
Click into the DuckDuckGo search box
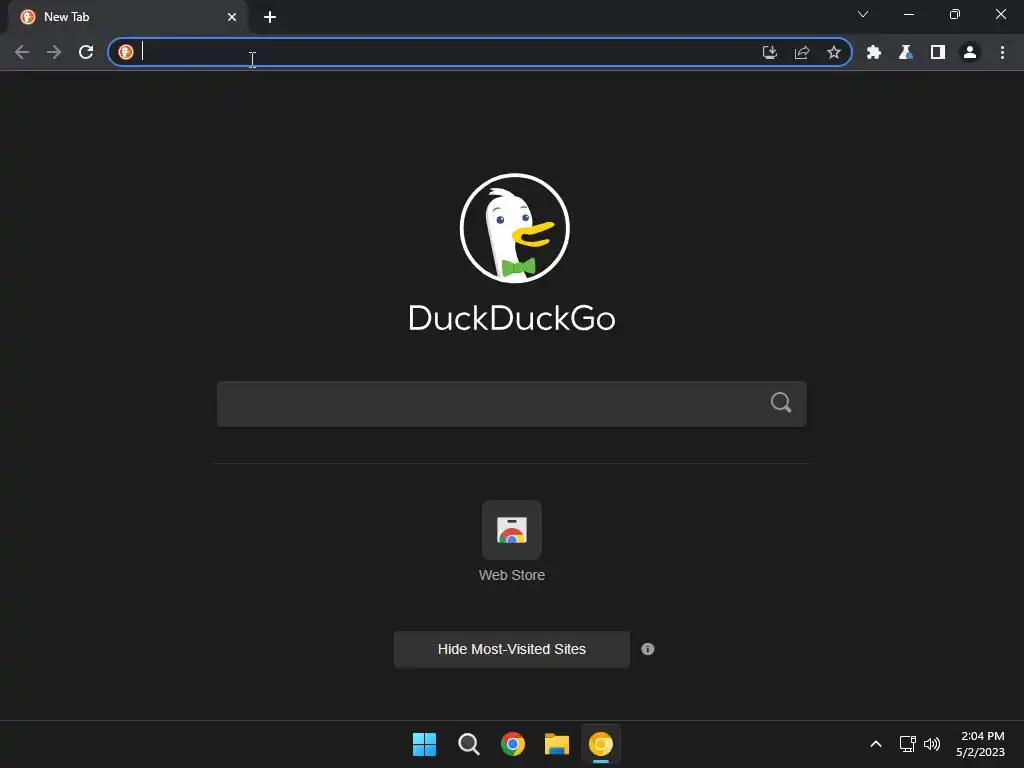pos(512,404)
